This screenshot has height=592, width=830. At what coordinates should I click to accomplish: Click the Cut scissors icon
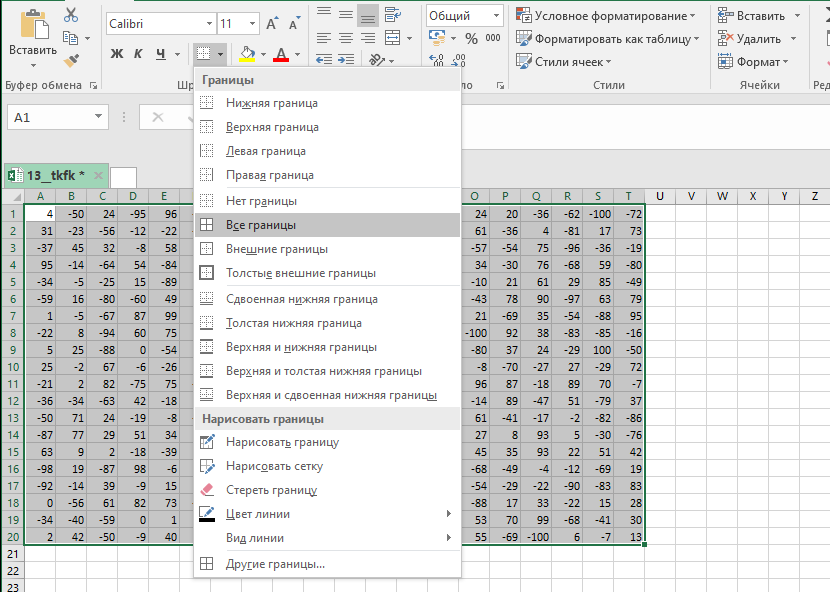pyautogui.click(x=70, y=15)
